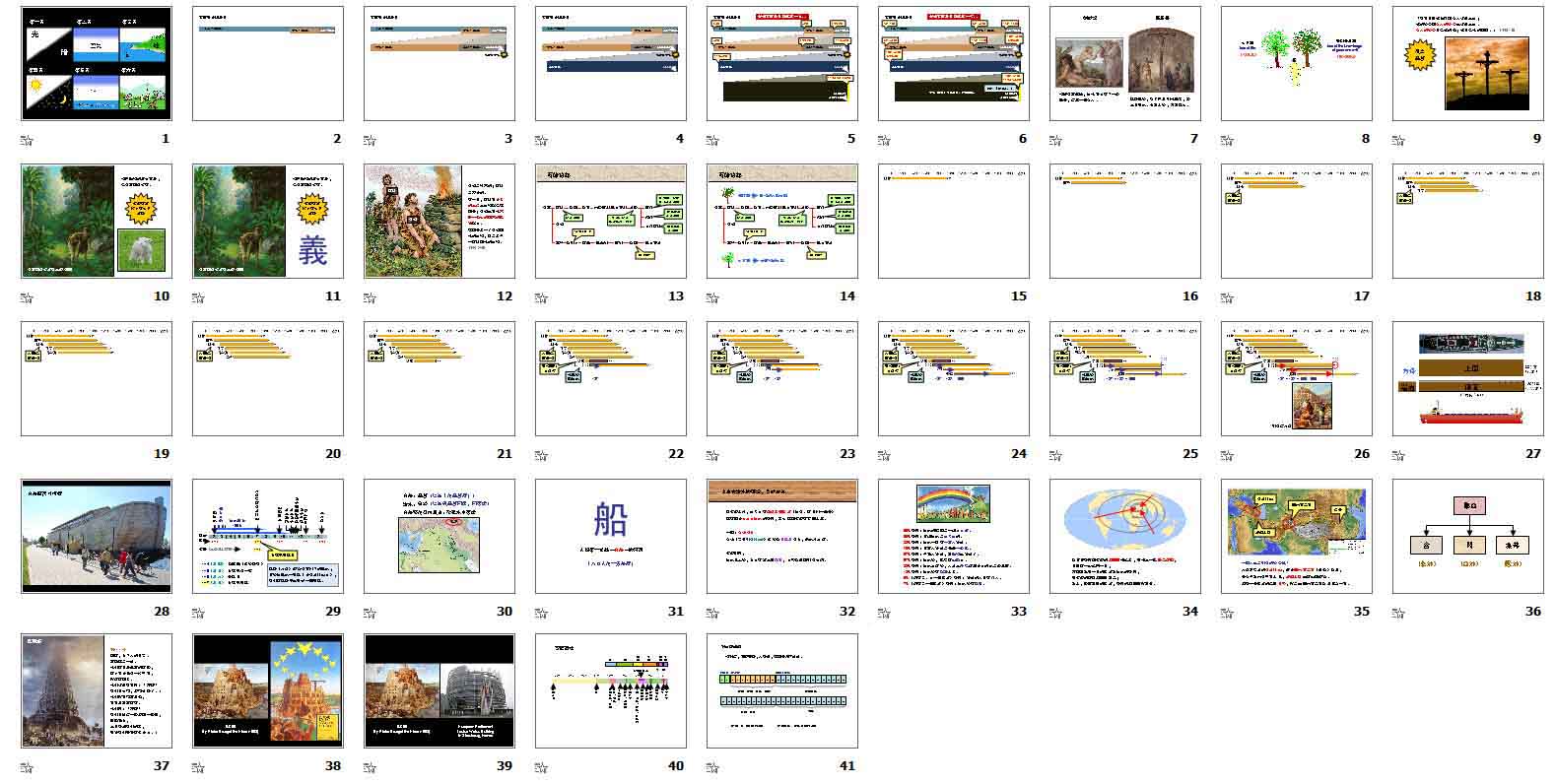The height and width of the screenshot is (784, 1555).
Task: Click the animation star beneath slide 13
Action: [x=540, y=296]
